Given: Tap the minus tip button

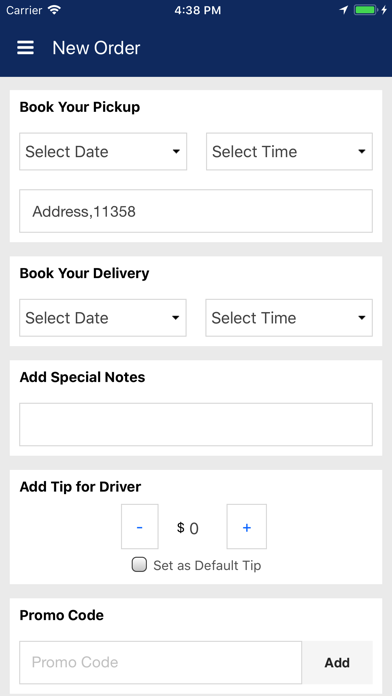Looking at the screenshot, I should (140, 526).
